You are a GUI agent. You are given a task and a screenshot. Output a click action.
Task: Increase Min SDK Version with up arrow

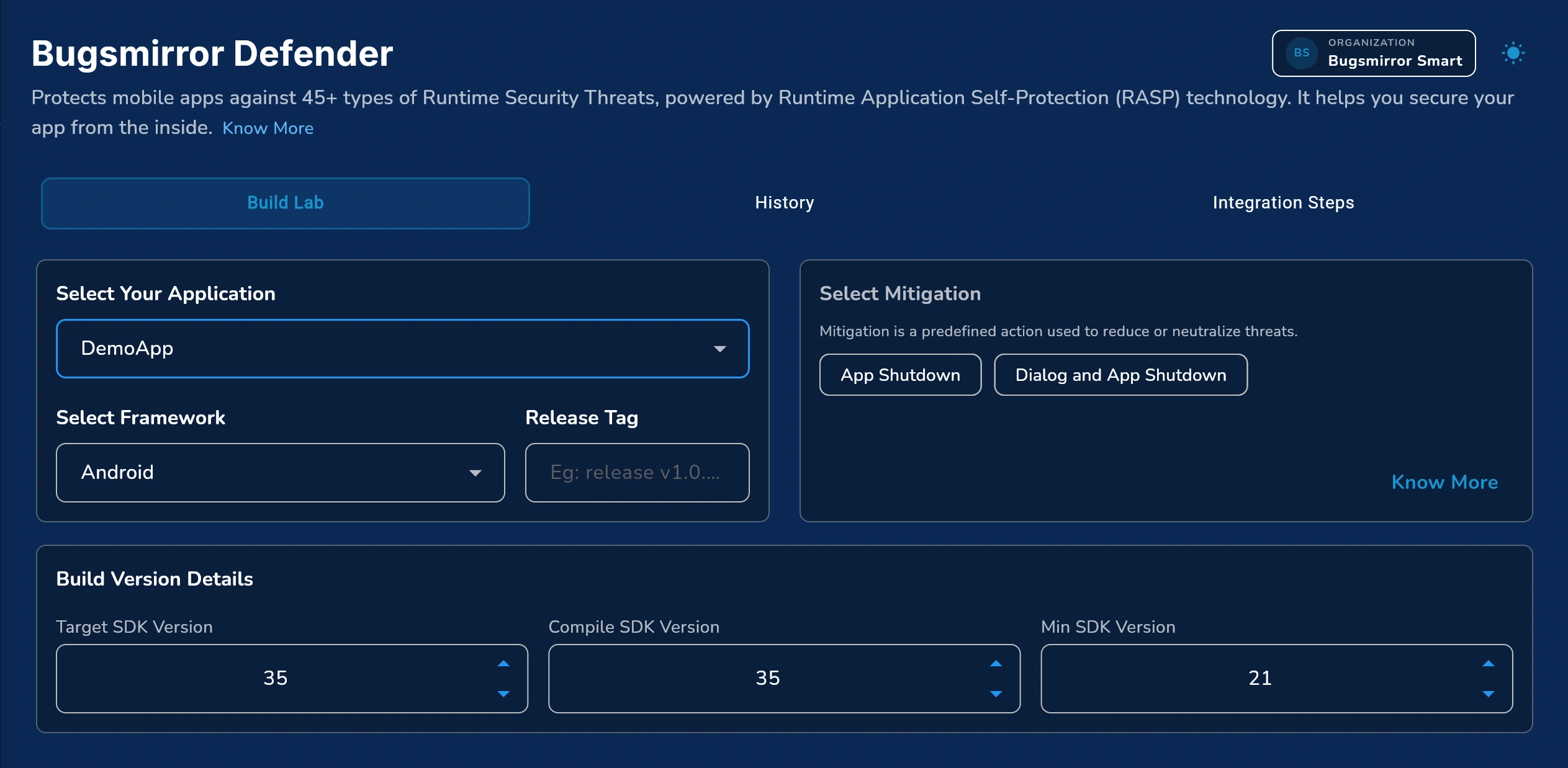click(x=1488, y=664)
